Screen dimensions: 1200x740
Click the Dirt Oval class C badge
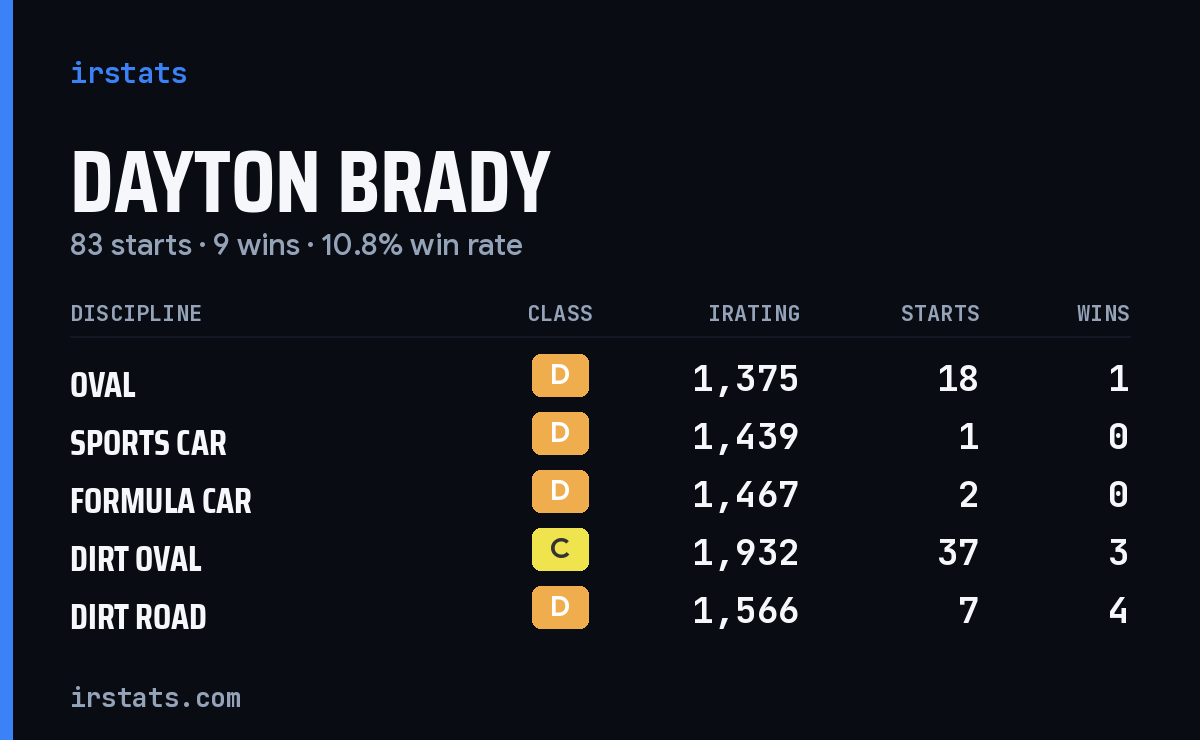(560, 550)
